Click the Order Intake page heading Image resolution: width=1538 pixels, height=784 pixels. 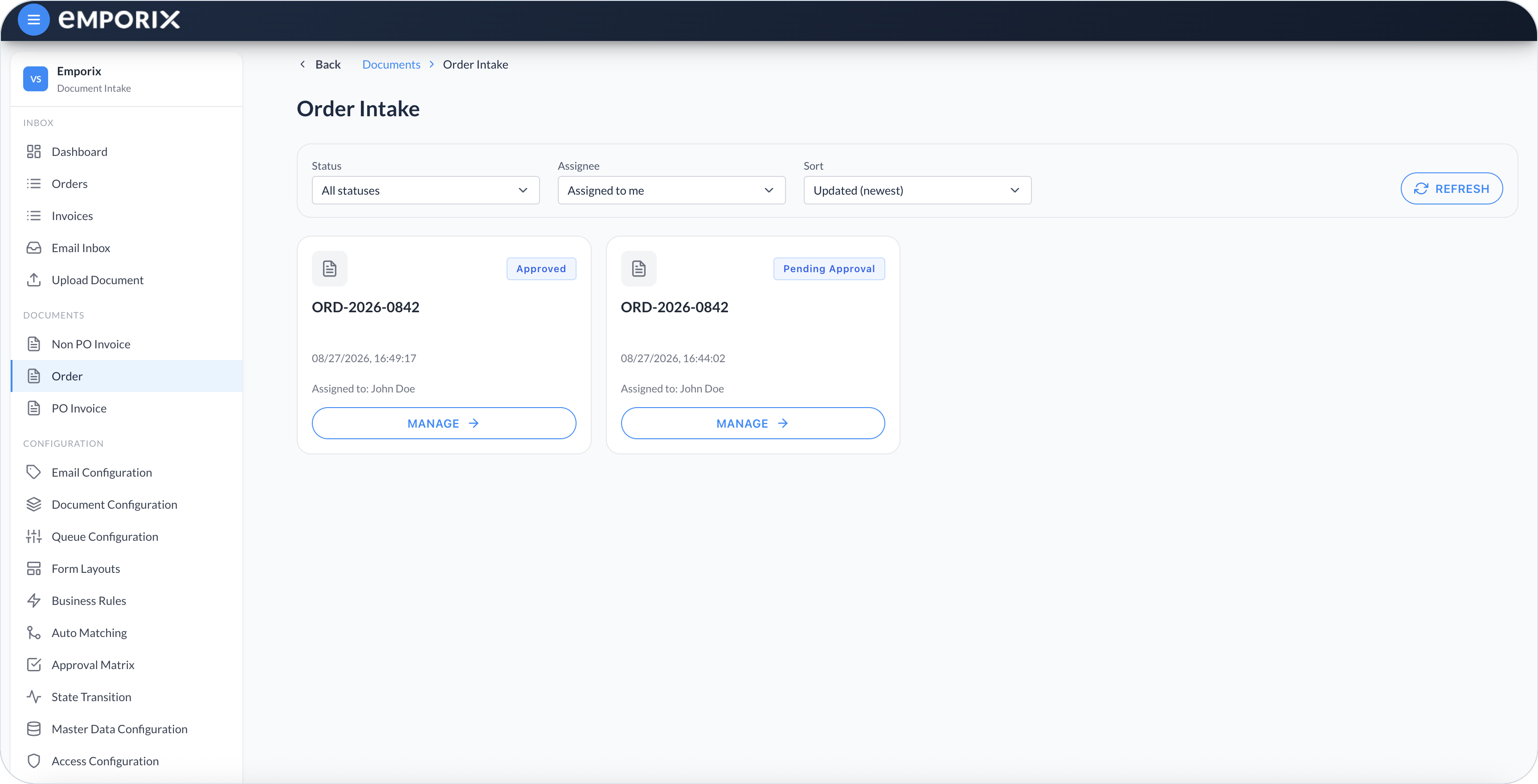pos(358,109)
